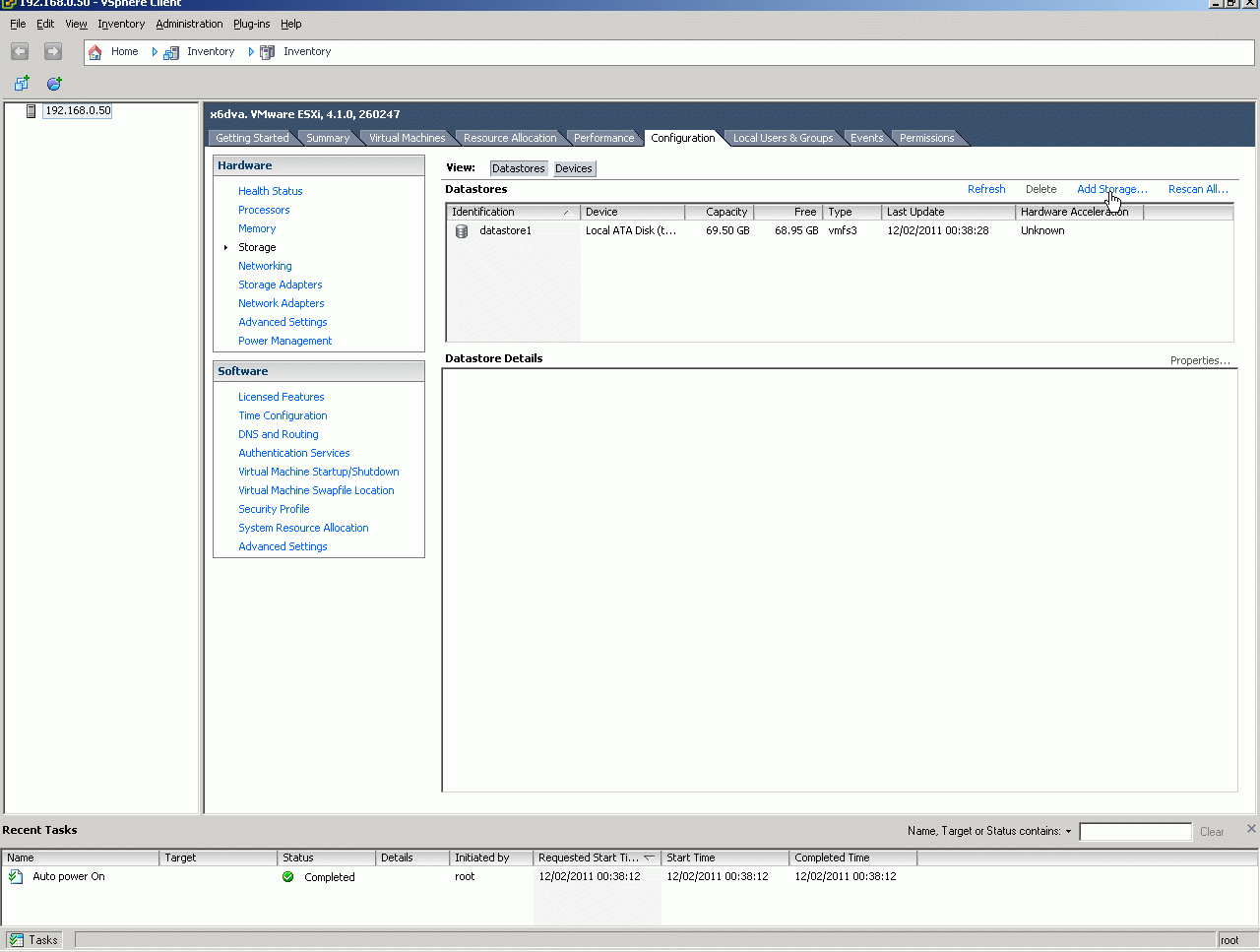This screenshot has height=952, width=1260.
Task: Switch to the Events tab
Action: pos(867,138)
